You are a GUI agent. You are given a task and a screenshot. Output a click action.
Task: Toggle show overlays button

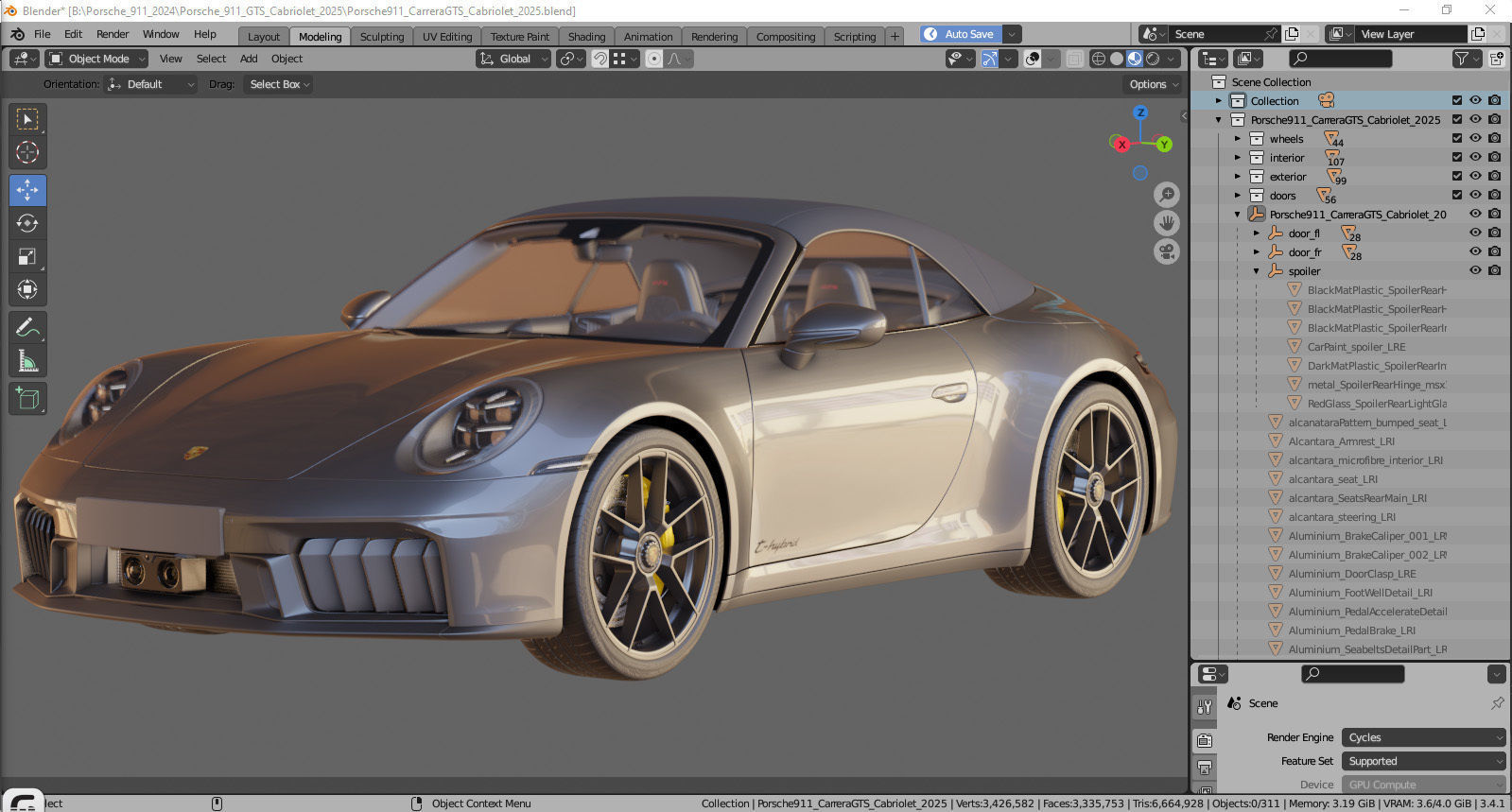[x=1033, y=59]
